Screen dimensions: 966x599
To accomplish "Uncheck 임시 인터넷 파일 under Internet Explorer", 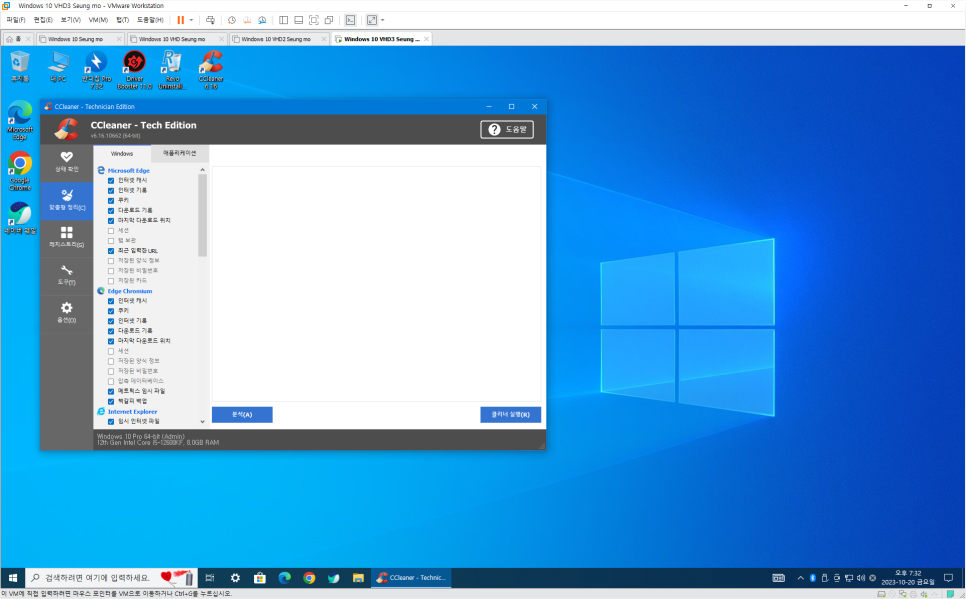I will [111, 422].
